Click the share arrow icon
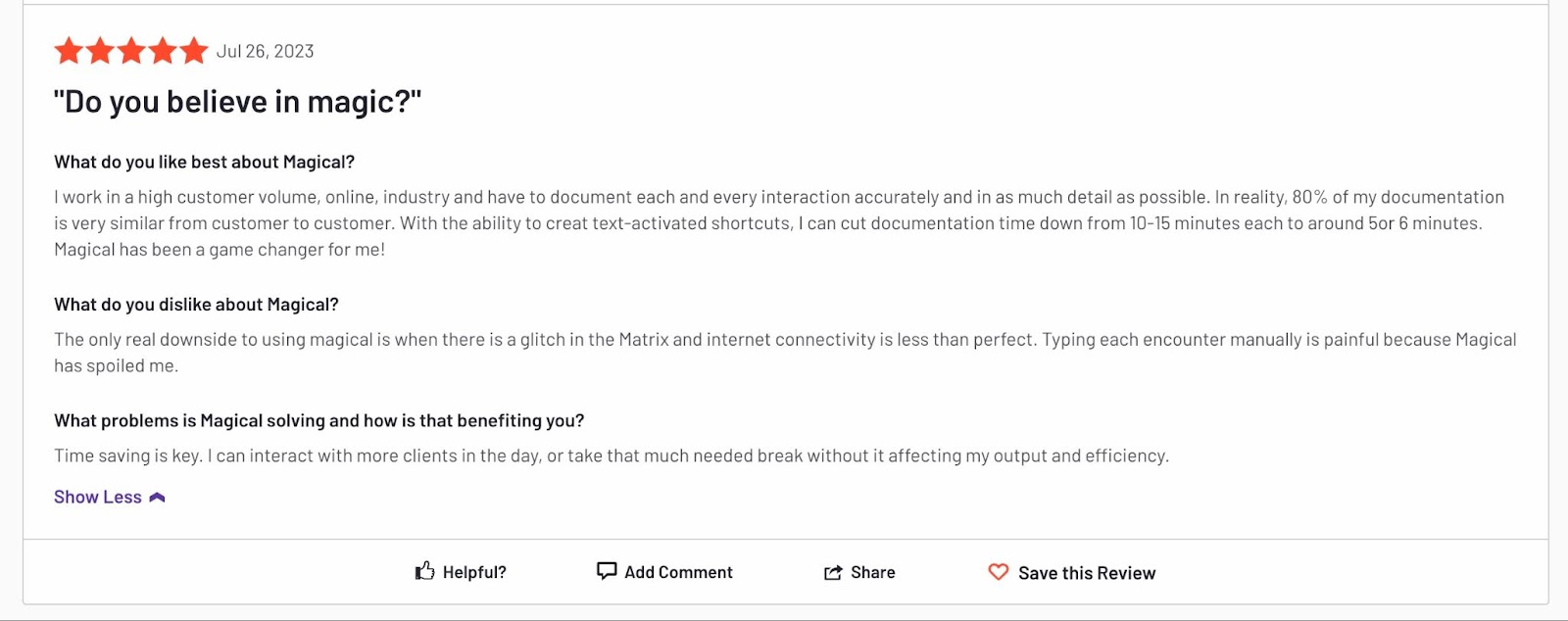 pyautogui.click(x=833, y=572)
